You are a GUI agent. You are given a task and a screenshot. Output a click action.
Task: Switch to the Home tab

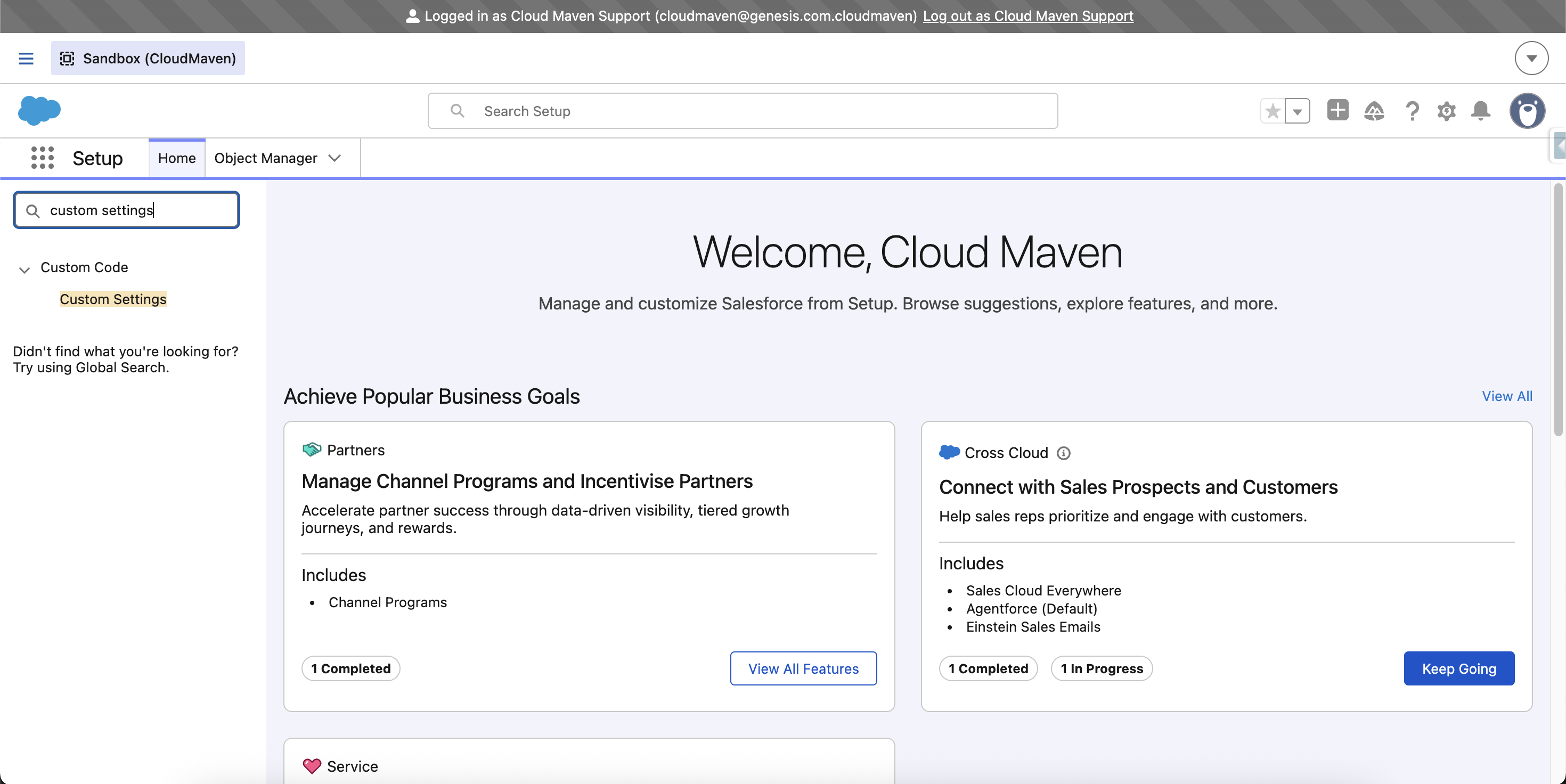(x=177, y=158)
